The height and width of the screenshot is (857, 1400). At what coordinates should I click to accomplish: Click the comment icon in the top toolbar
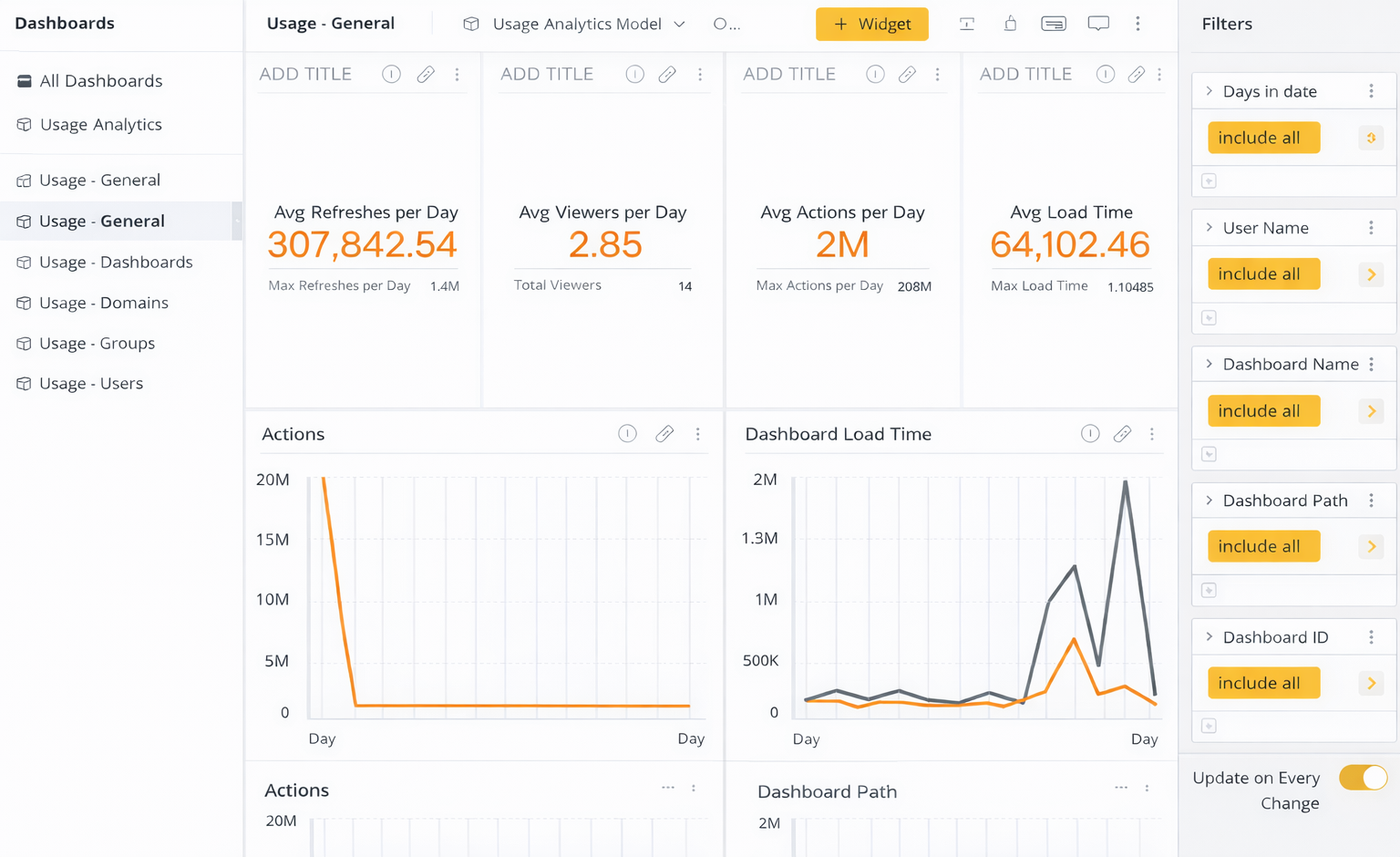tap(1098, 24)
